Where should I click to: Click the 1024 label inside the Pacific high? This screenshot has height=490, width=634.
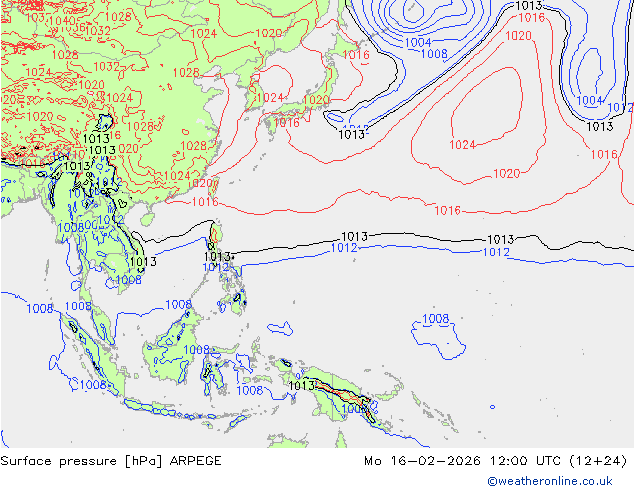(x=462, y=144)
